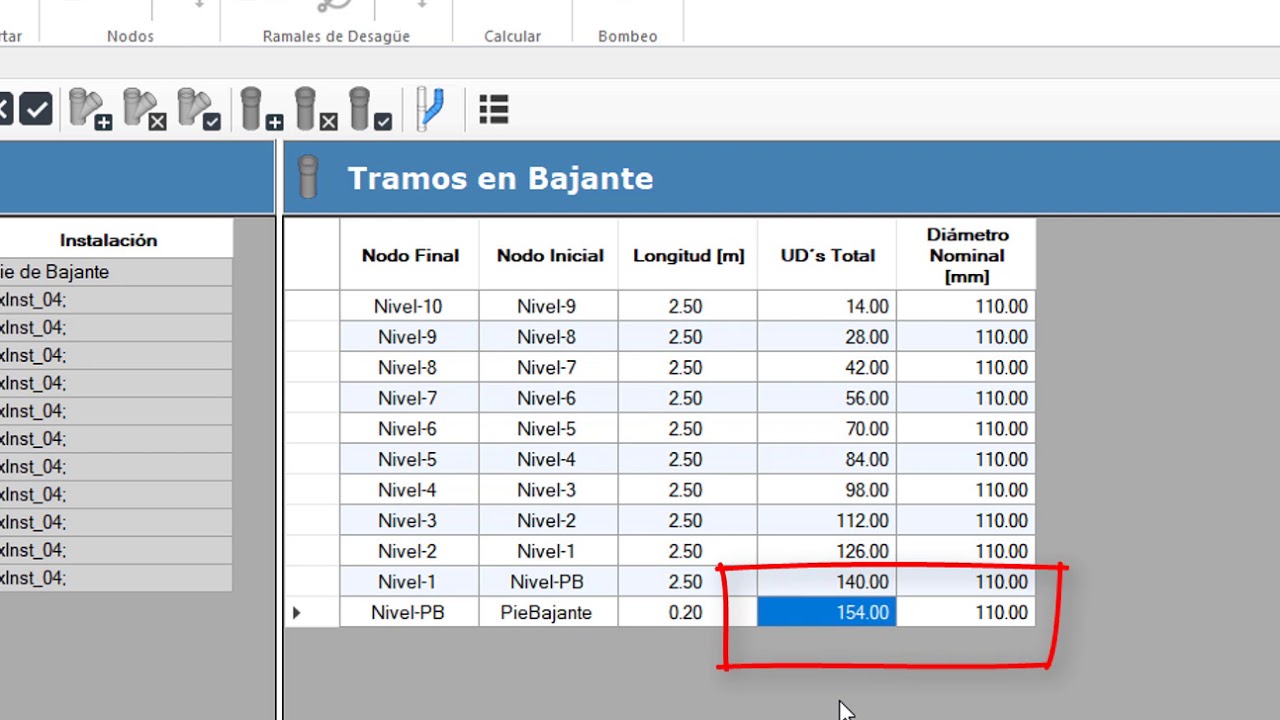Viewport: 1280px width, 720px height.
Task: Click the add downpipe section icon
Action: [x=262, y=110]
